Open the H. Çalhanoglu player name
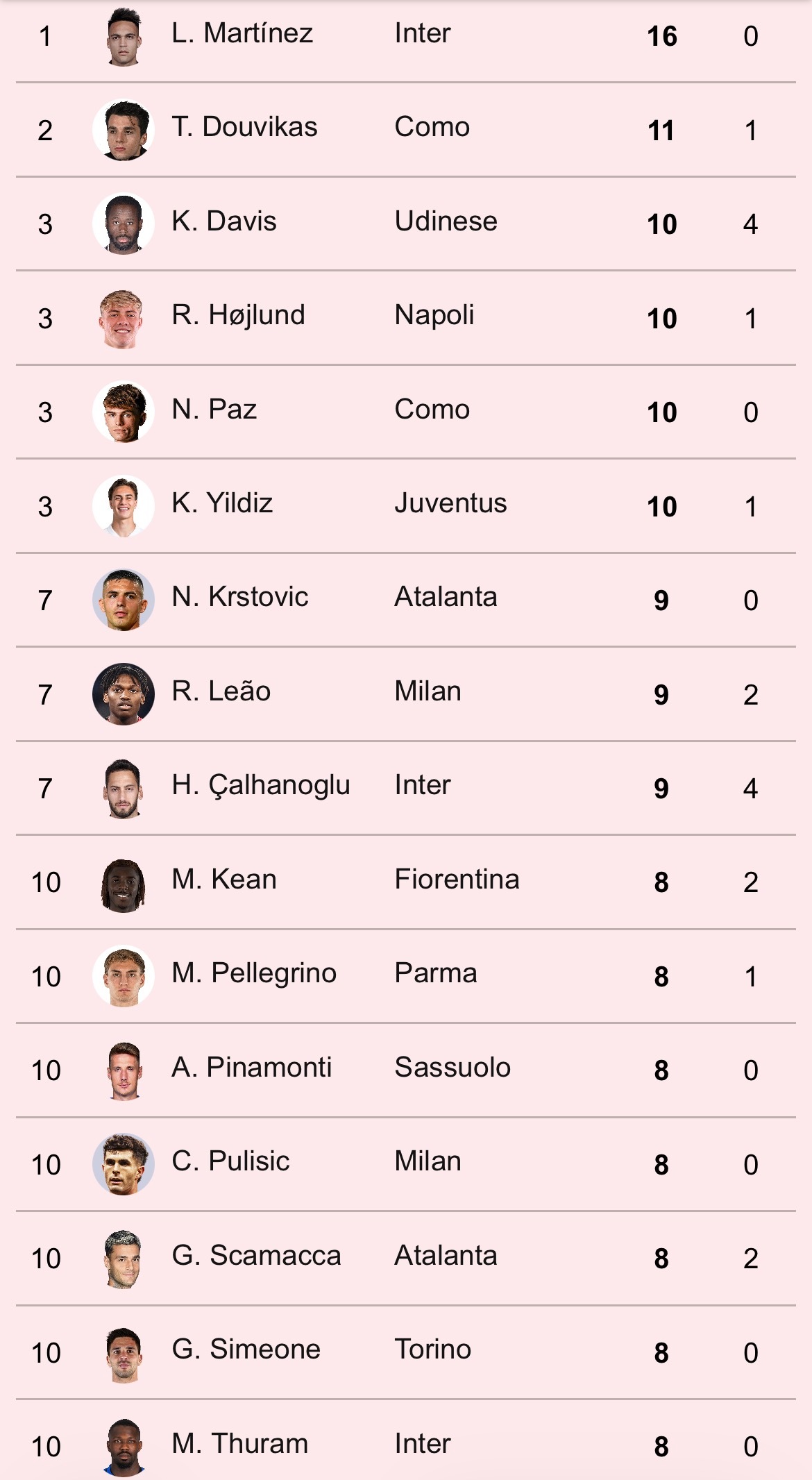The width and height of the screenshot is (812, 1480). pos(260,786)
